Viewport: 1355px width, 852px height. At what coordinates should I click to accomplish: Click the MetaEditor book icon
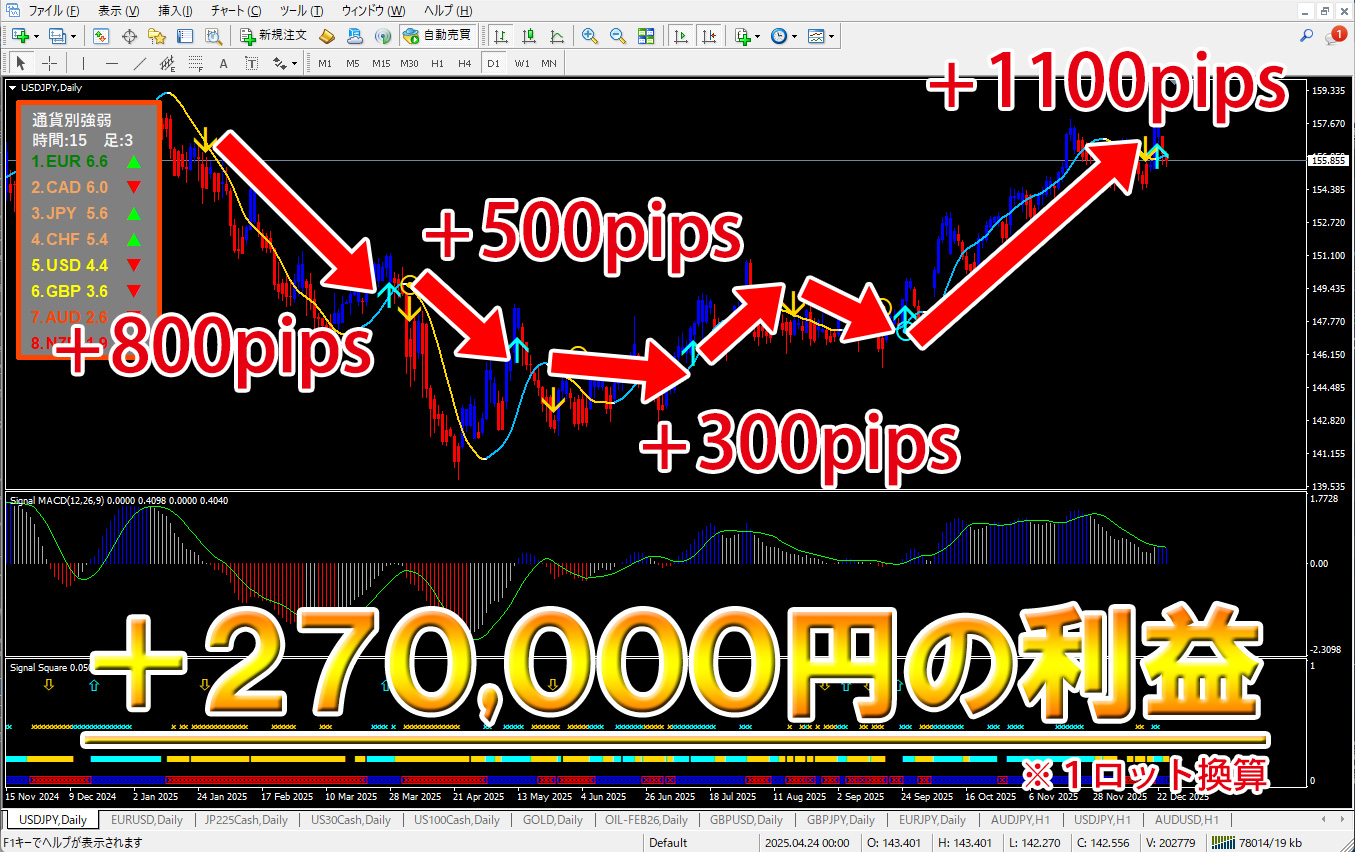327,36
